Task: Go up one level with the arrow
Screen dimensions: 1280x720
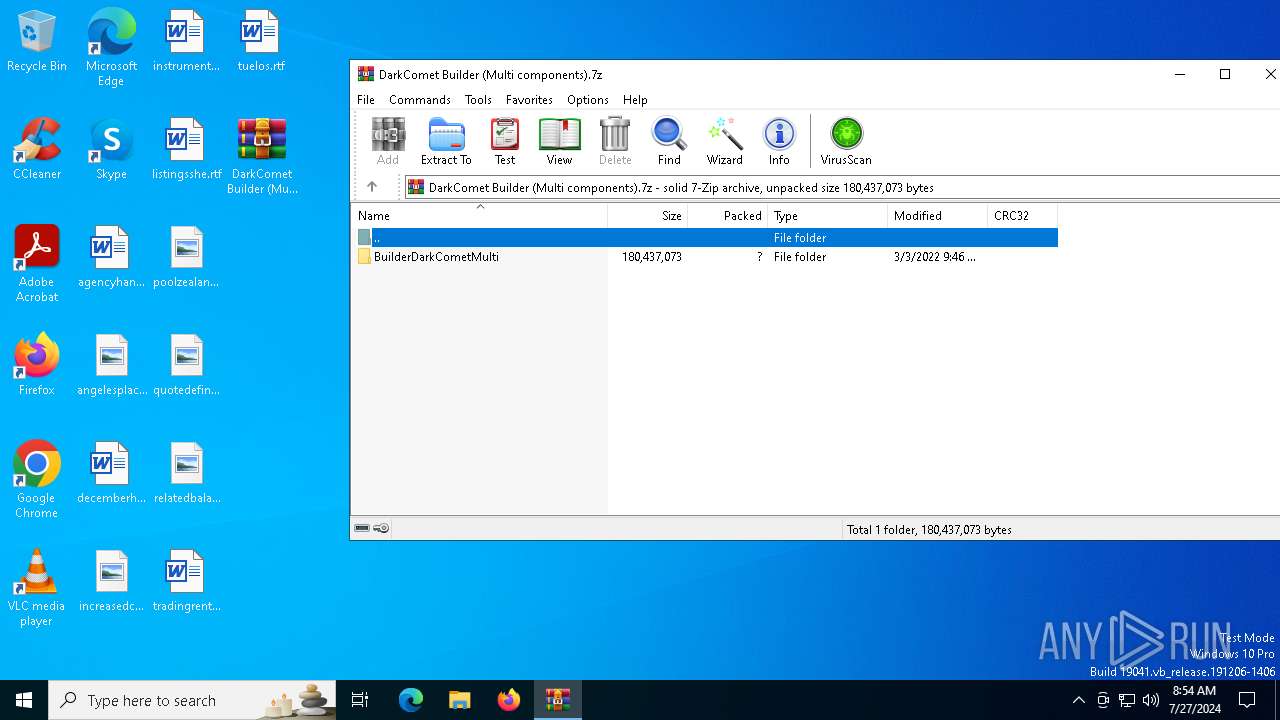Action: coord(372,187)
